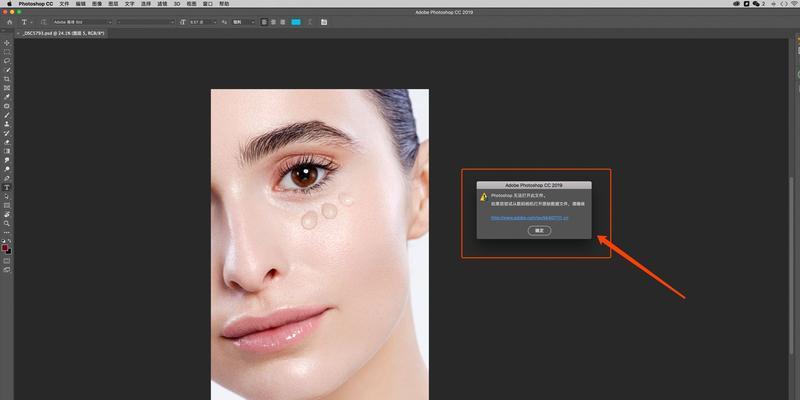The width and height of the screenshot is (800, 400).
Task: Set right align text
Action: 283,22
